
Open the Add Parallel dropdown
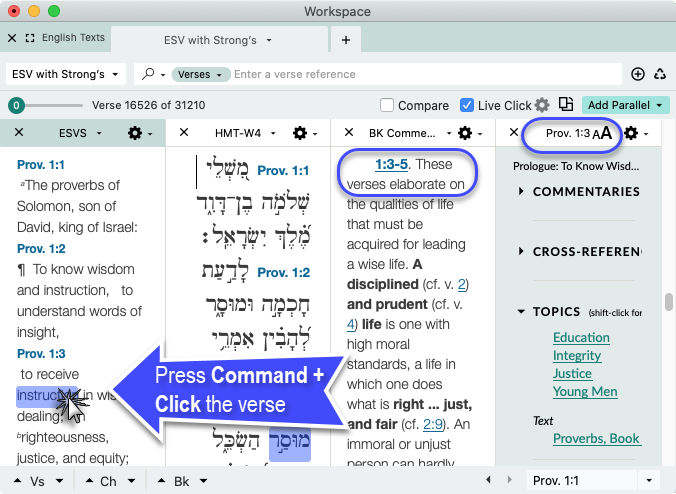click(x=627, y=105)
